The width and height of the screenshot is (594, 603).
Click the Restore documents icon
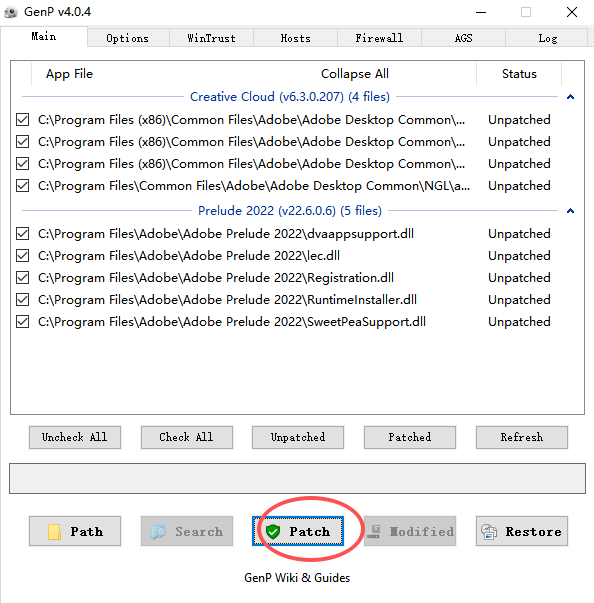[x=489, y=531]
